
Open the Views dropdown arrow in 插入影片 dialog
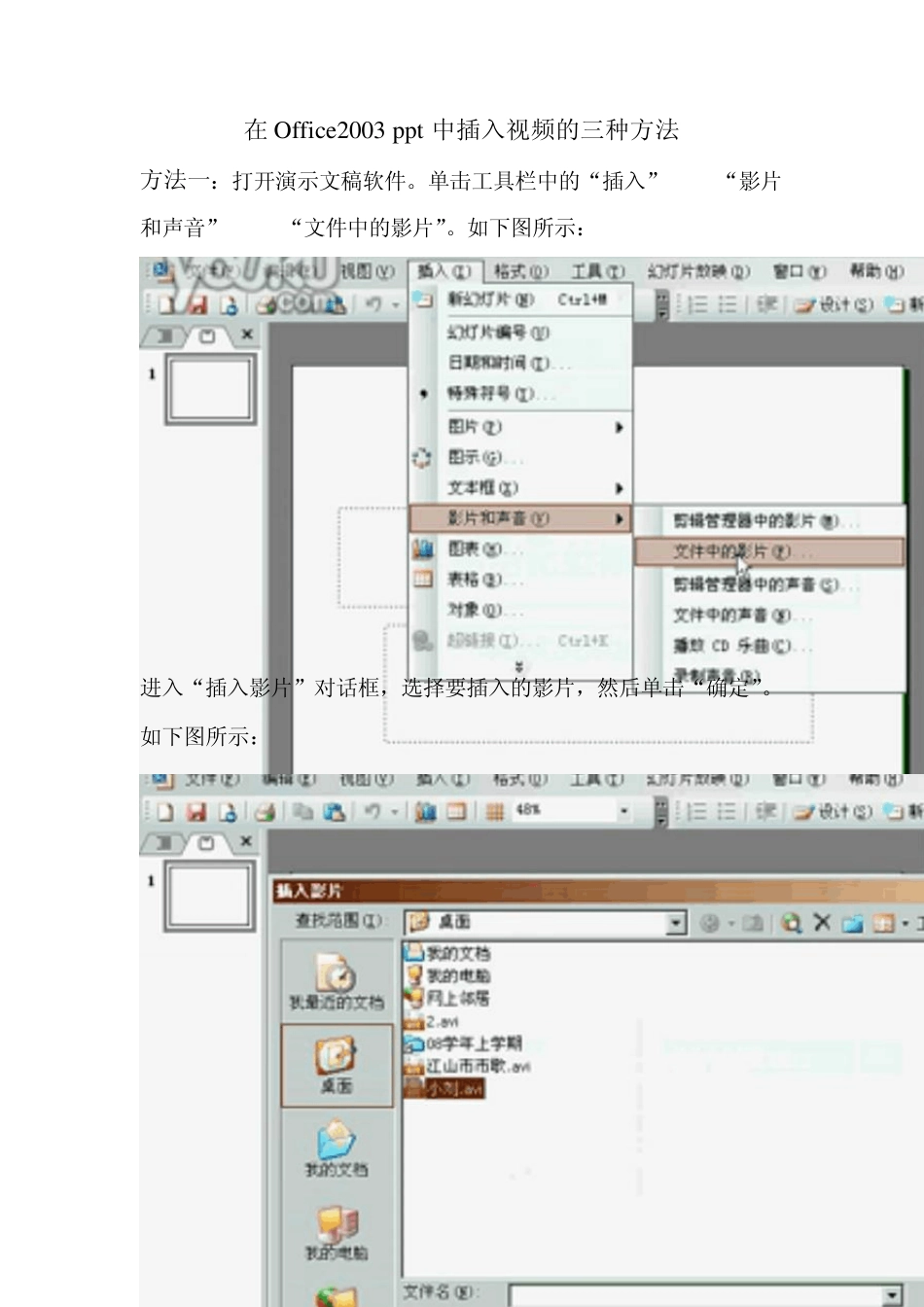tap(905, 923)
